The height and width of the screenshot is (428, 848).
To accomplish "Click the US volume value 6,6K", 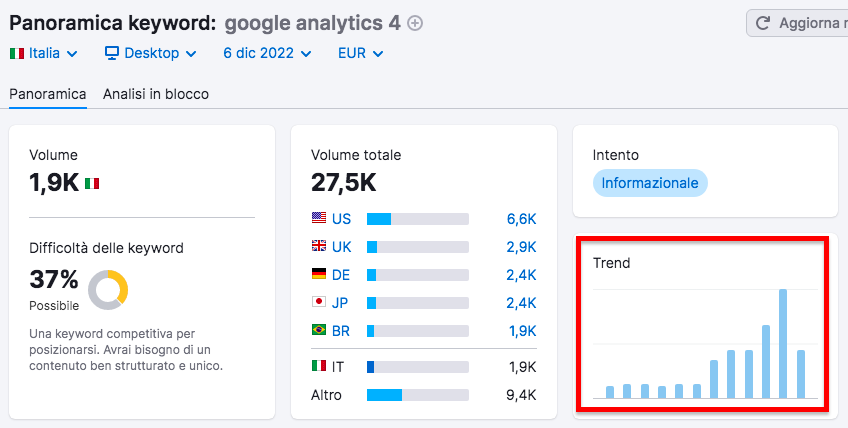I will (x=521, y=218).
